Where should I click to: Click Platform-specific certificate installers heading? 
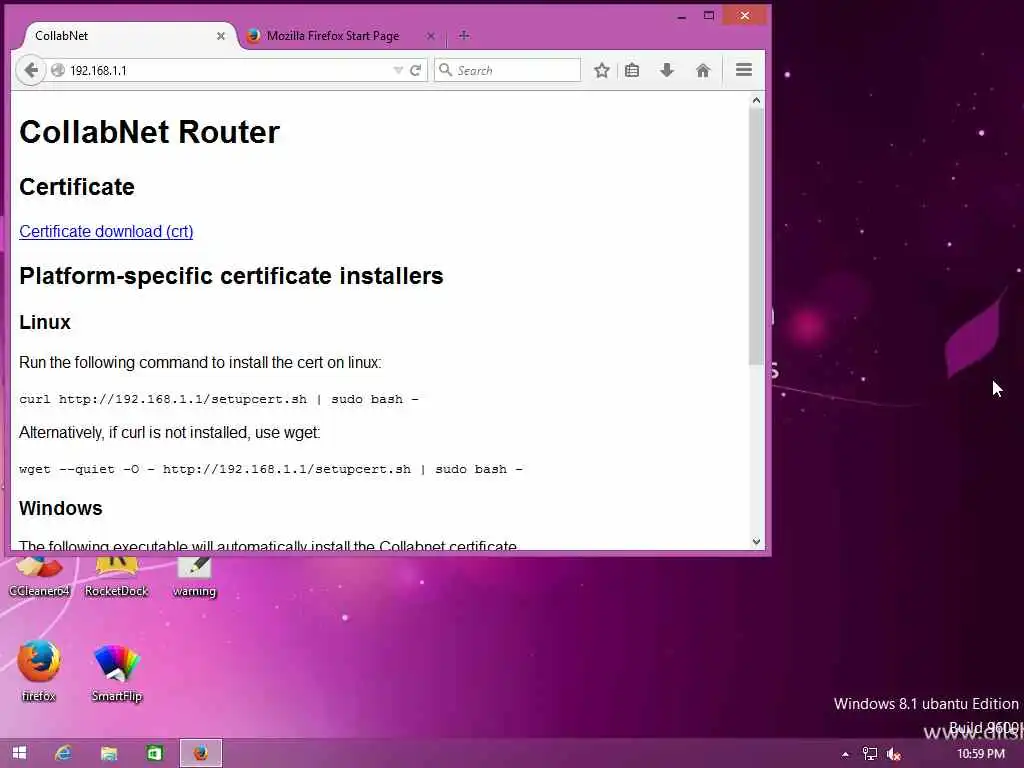coord(231,276)
